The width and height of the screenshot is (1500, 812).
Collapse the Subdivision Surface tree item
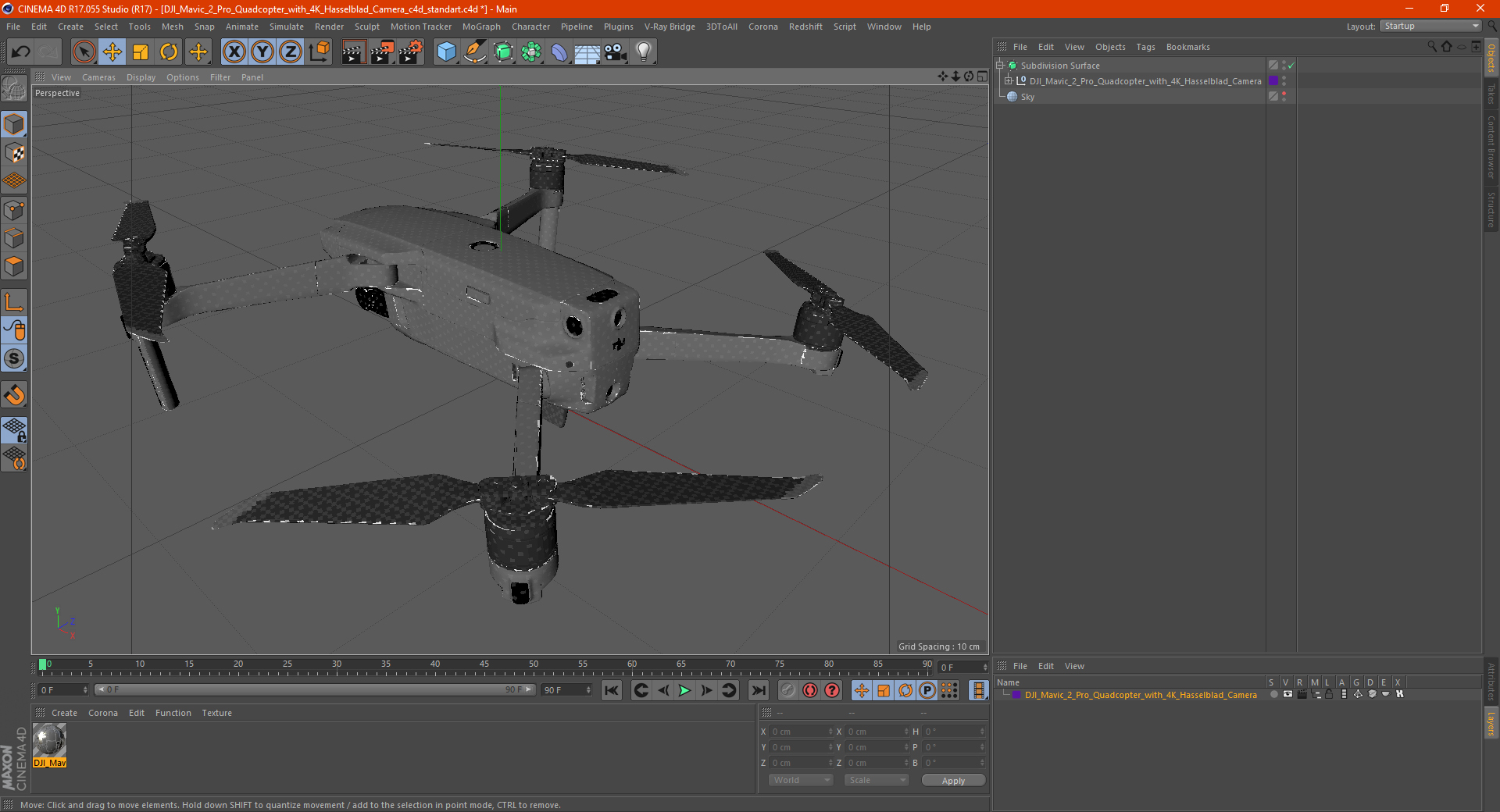coord(1000,66)
